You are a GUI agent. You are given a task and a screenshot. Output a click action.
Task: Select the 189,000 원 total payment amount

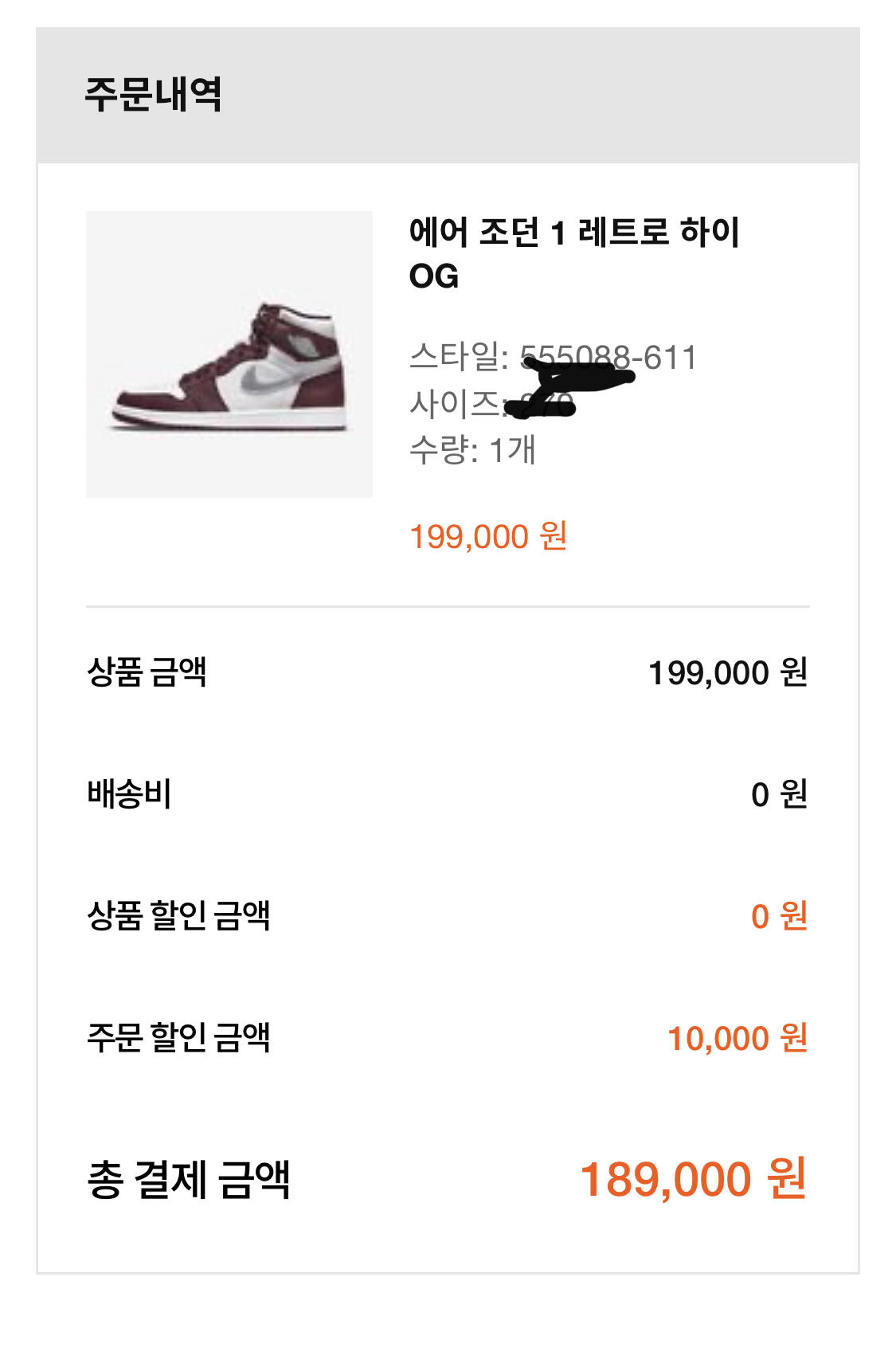pos(692,1179)
